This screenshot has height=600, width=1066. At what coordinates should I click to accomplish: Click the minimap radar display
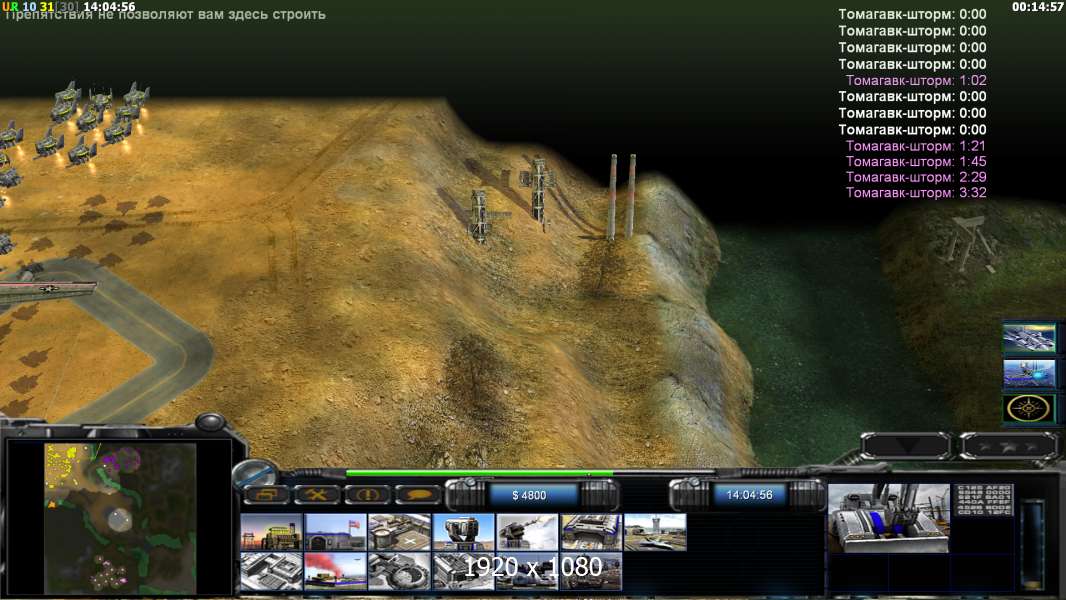click(120, 518)
